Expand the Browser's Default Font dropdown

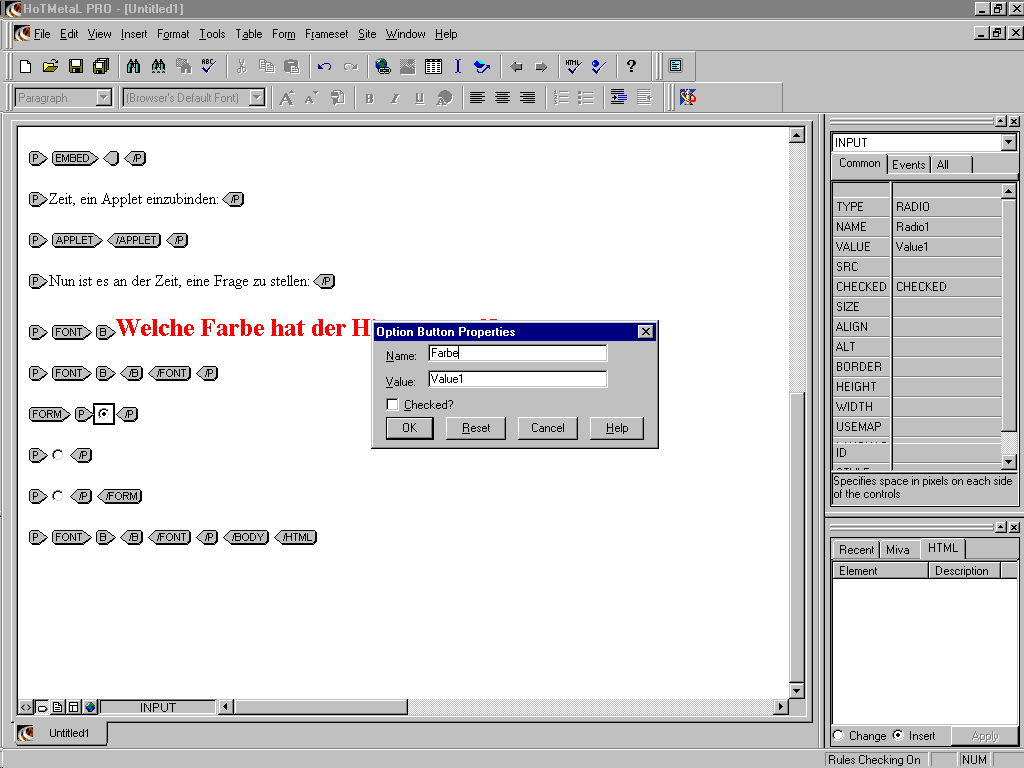pyautogui.click(x=257, y=98)
